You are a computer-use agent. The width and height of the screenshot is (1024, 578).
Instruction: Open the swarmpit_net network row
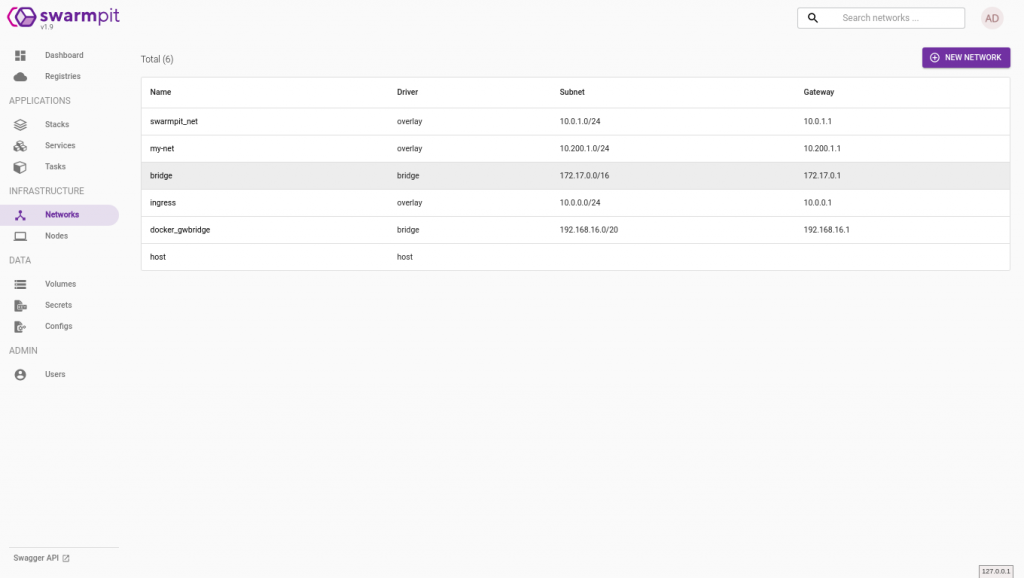[174, 121]
